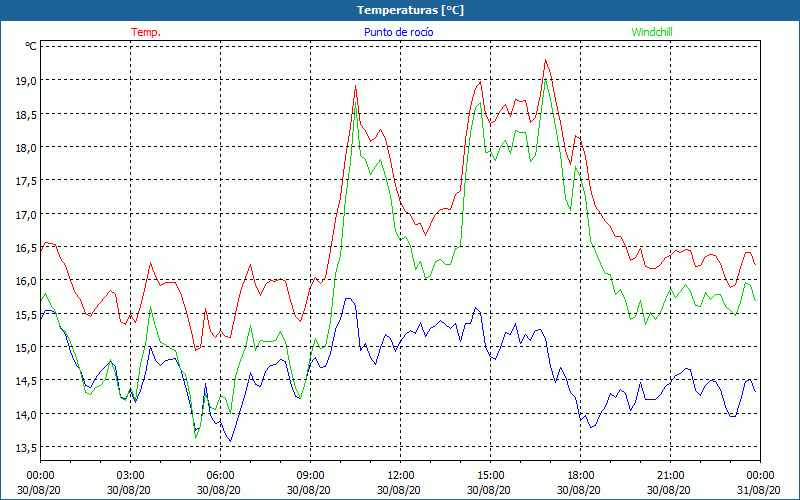Click the '17,5' y-axis value
This screenshot has width=800, height=500.
coord(28,181)
